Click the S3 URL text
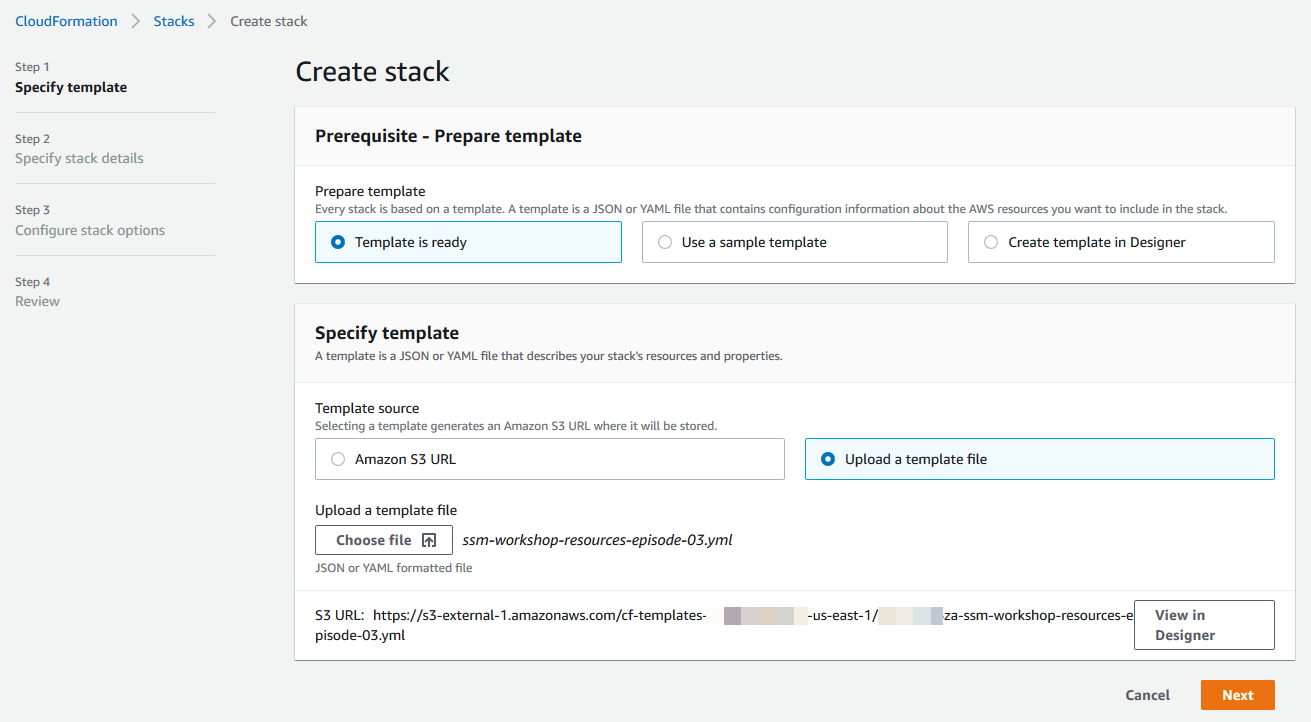The width and height of the screenshot is (1311, 722). tap(724, 625)
